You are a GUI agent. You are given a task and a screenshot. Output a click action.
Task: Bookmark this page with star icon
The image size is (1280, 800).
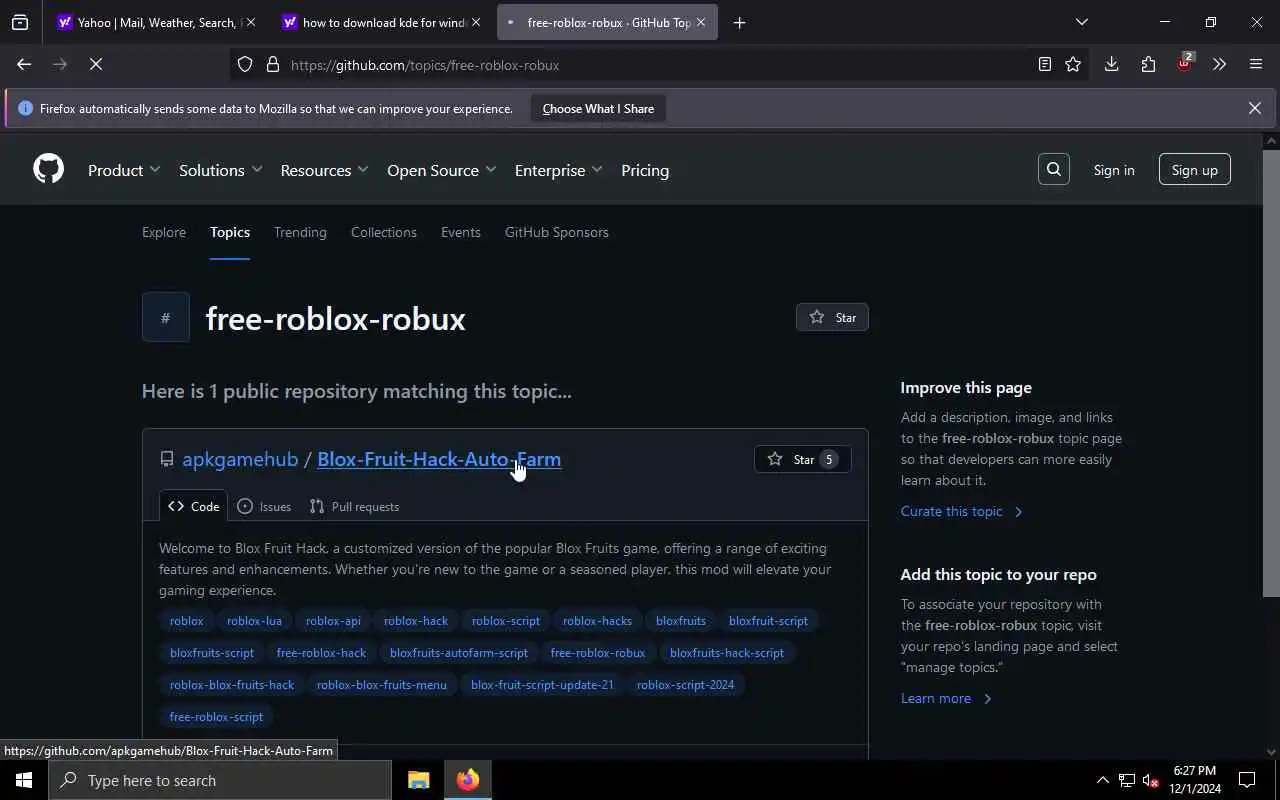click(1073, 64)
